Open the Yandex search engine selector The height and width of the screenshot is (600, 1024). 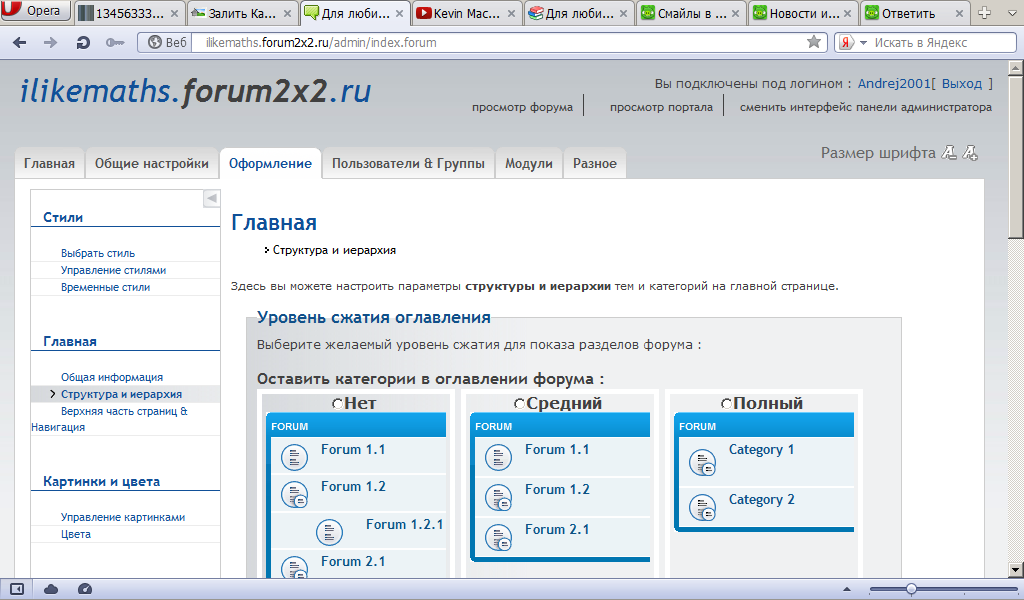click(852, 42)
